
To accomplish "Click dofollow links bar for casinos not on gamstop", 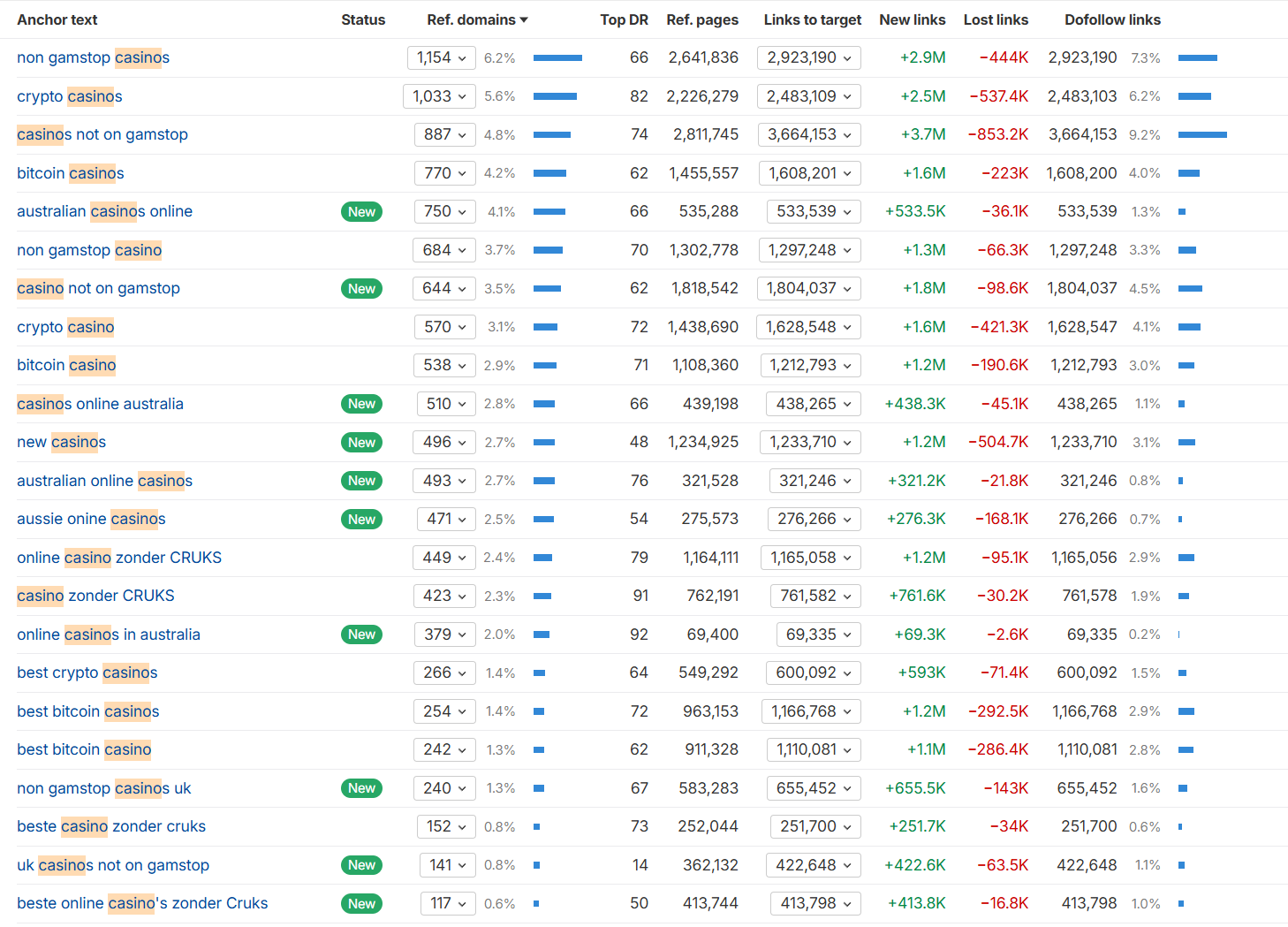I will point(1202,135).
